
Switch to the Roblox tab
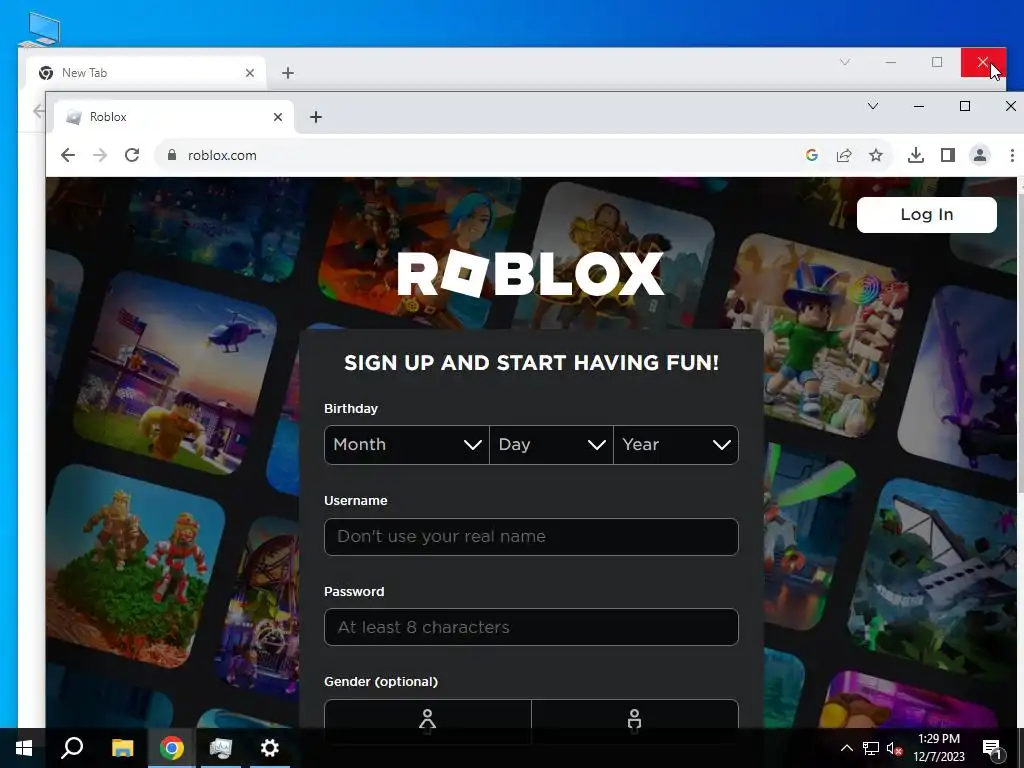(174, 117)
